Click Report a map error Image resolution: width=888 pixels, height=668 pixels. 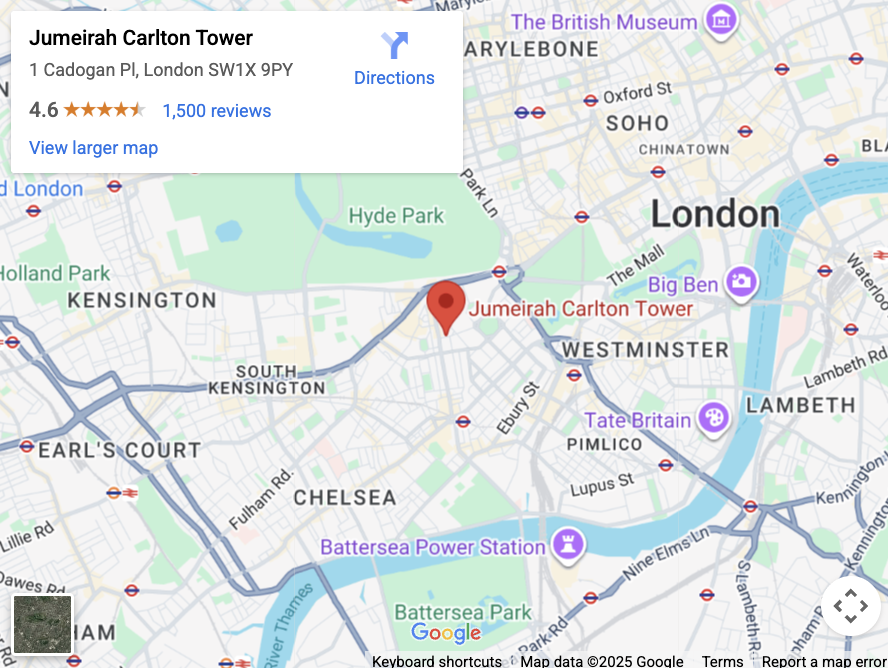click(x=824, y=661)
